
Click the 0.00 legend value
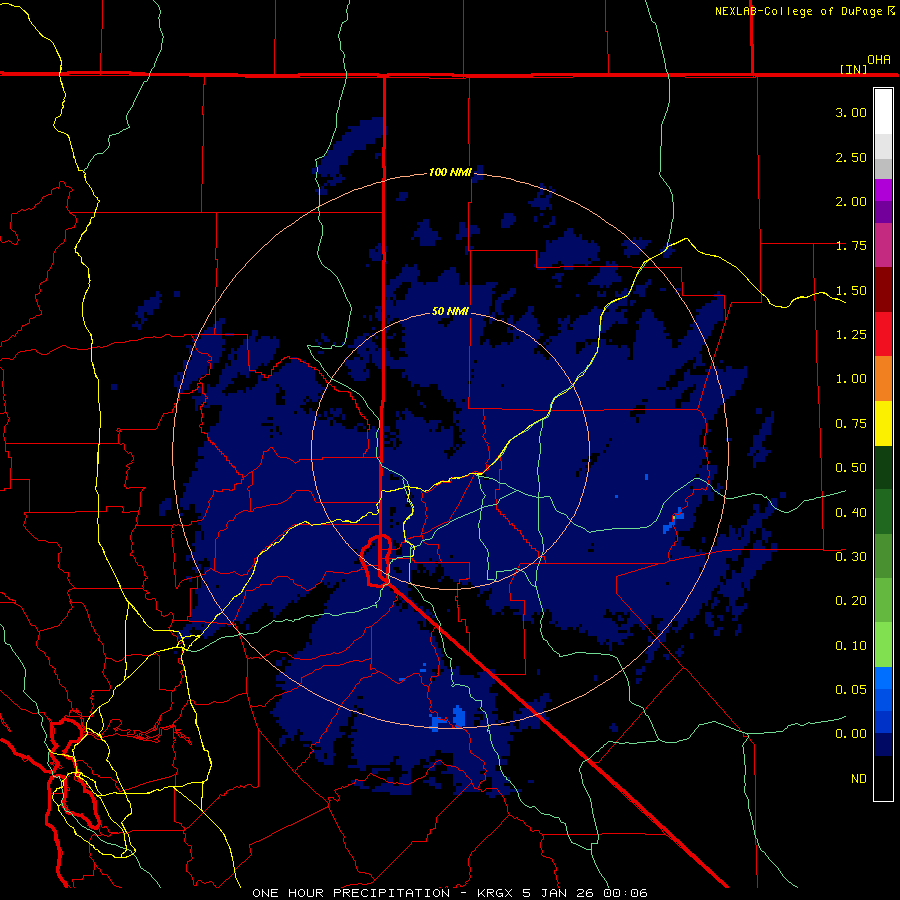tap(851, 734)
